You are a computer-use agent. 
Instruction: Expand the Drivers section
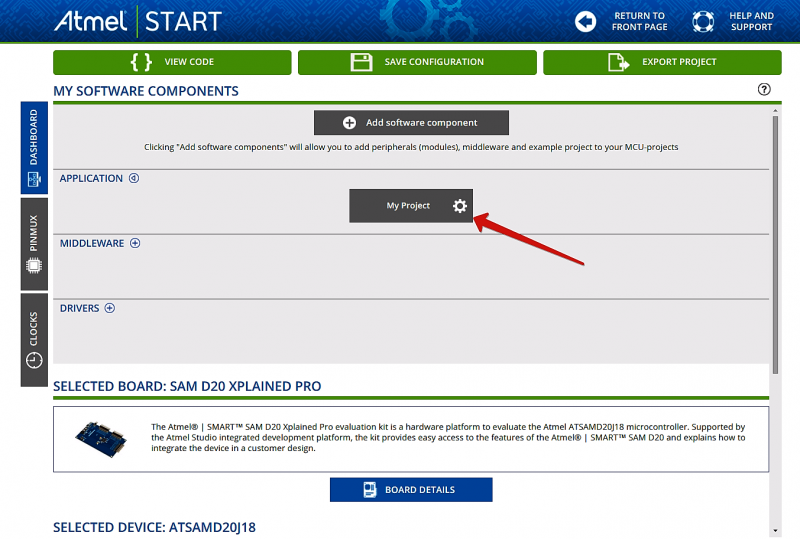[110, 308]
